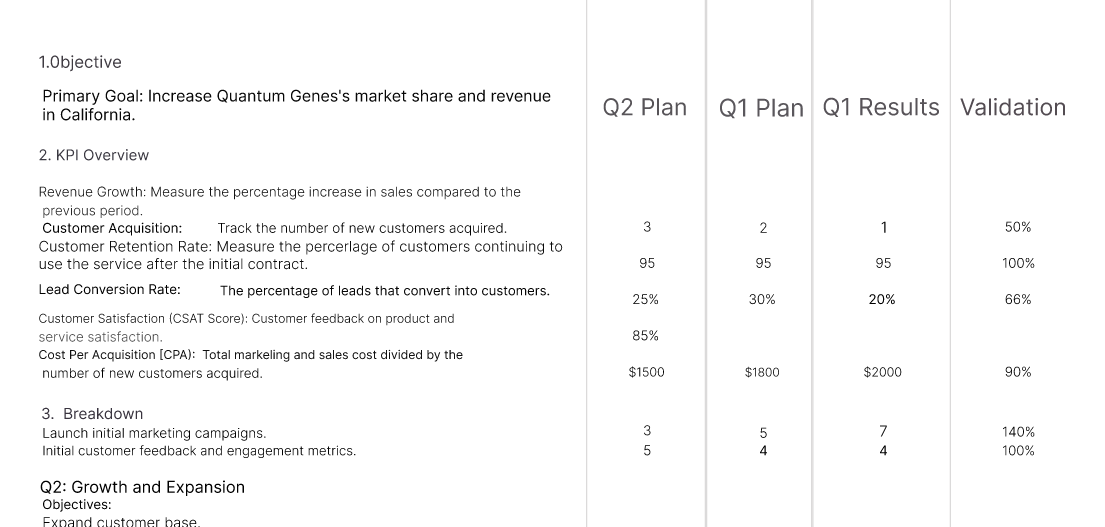Click the $1500 Q2 Plan cost value

(x=646, y=372)
